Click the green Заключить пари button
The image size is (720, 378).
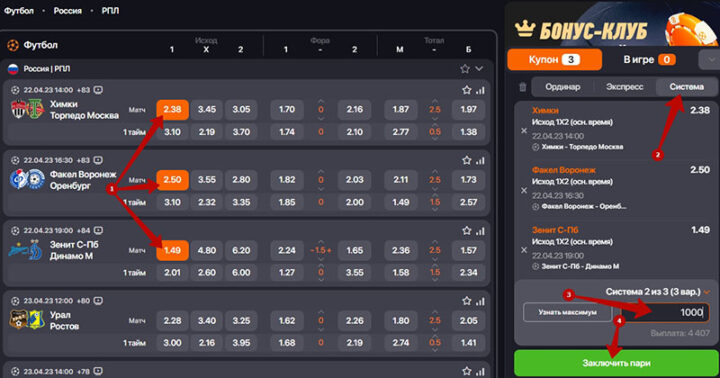coord(616,363)
